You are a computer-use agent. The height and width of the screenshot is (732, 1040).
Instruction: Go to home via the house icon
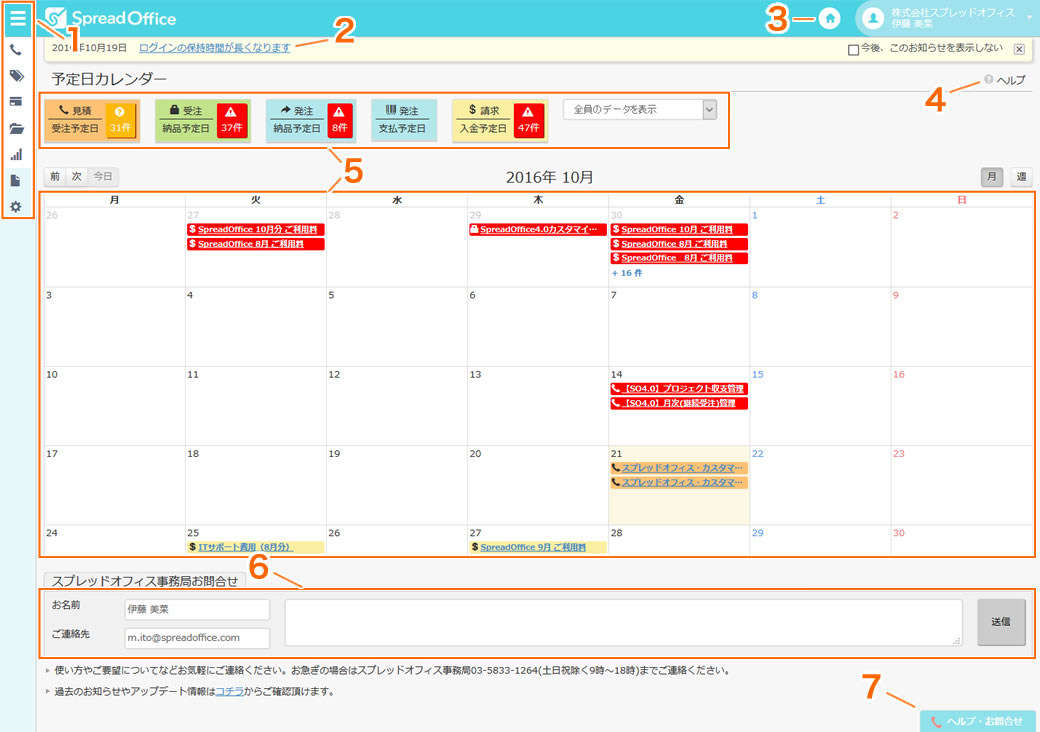coord(829,19)
